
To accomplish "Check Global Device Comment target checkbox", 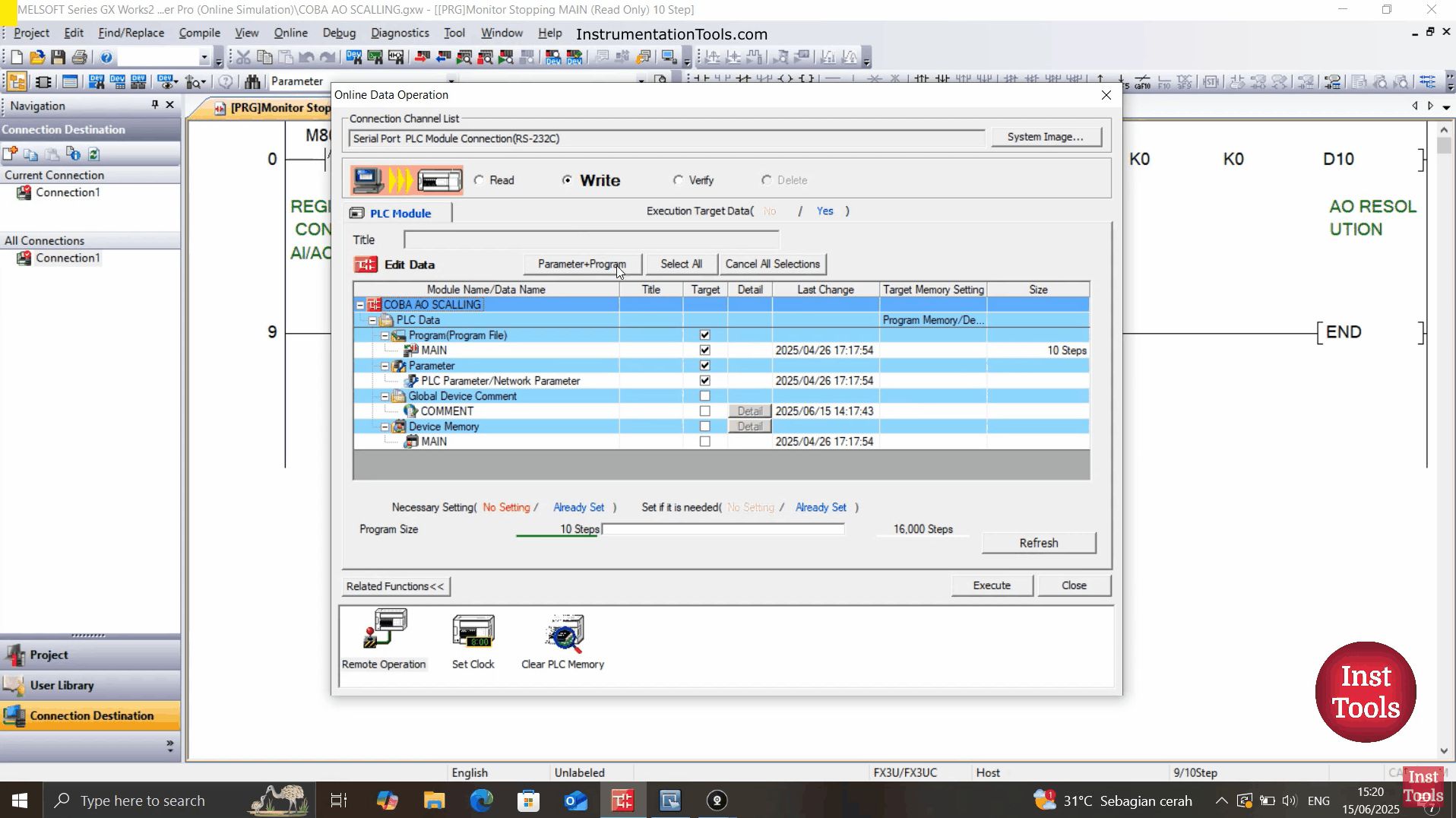I will (x=704, y=396).
